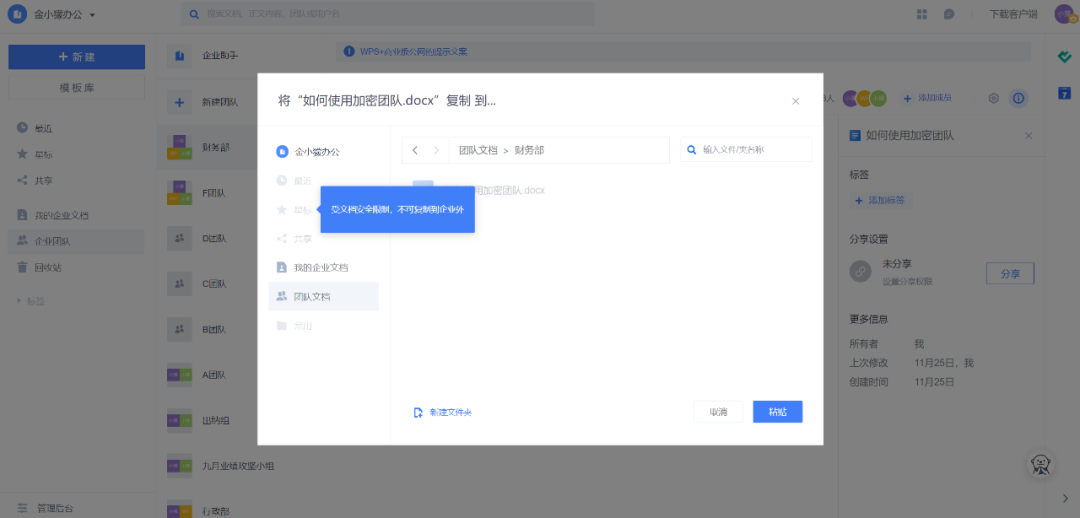Focus the 输入文件/夹名称 search field

(746, 149)
